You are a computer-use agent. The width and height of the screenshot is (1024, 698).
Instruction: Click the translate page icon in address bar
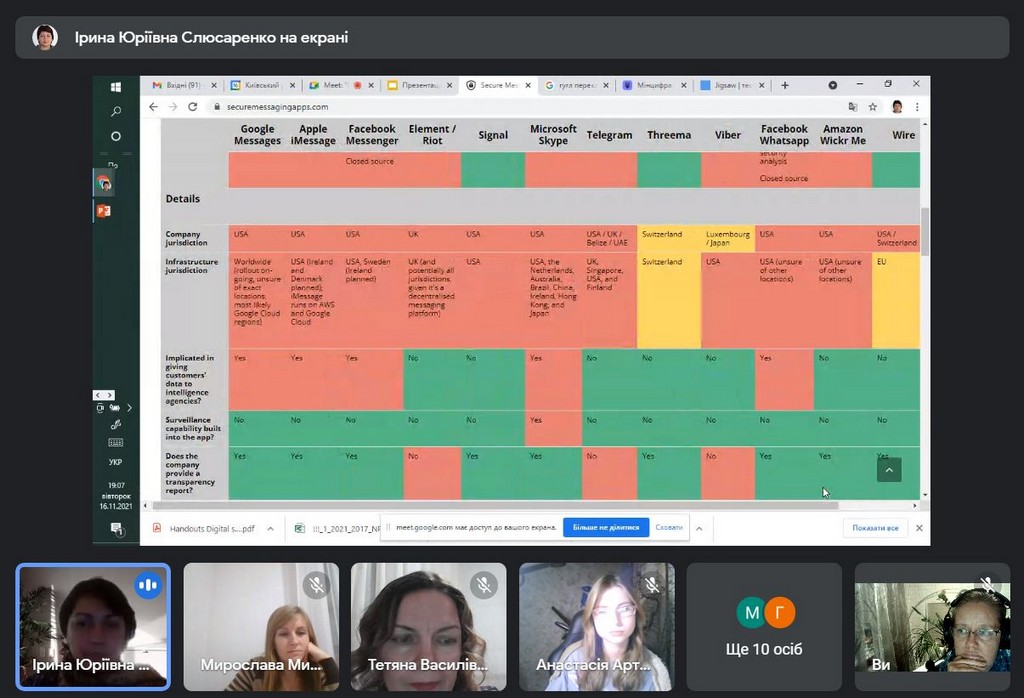pyautogui.click(x=853, y=106)
